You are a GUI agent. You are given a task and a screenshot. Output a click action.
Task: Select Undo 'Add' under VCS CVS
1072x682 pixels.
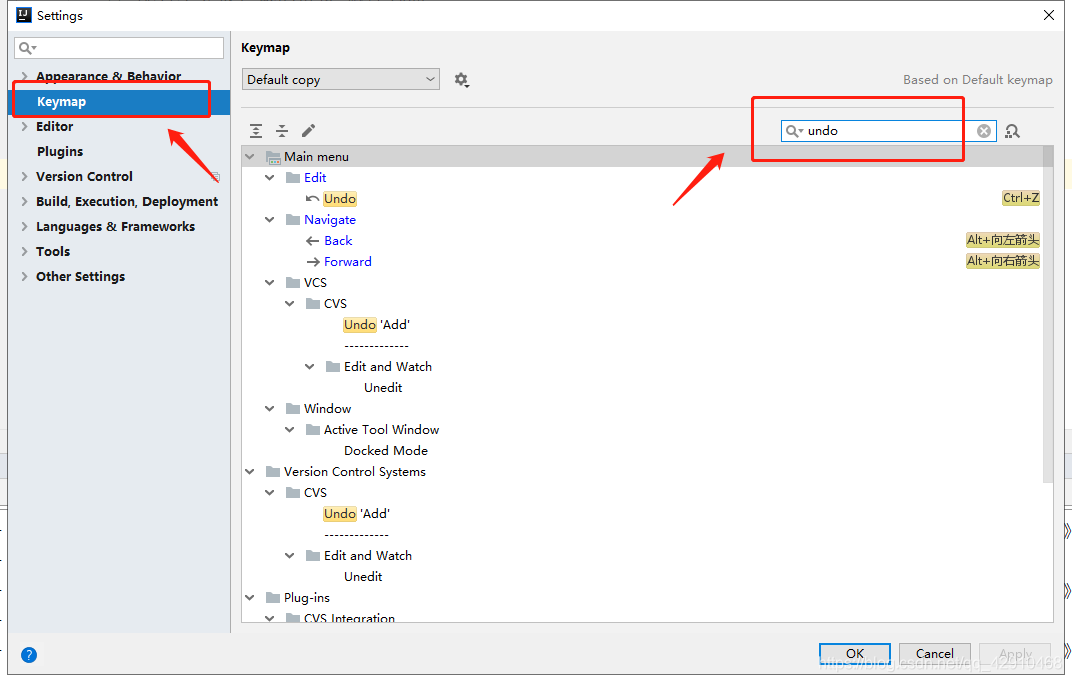click(x=377, y=325)
